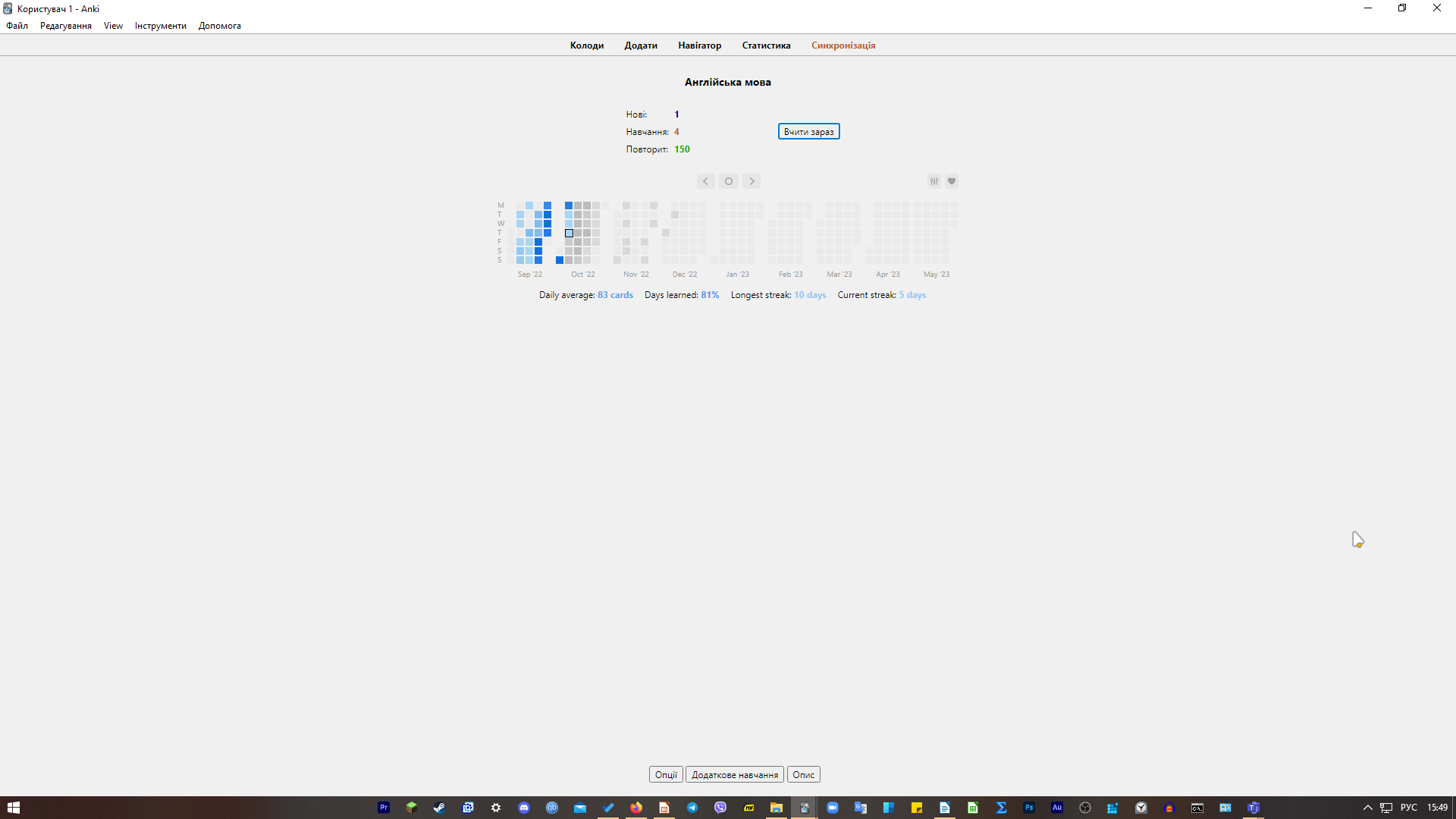Go to next heatmap period arrow
The width and height of the screenshot is (1456, 819).
(752, 181)
